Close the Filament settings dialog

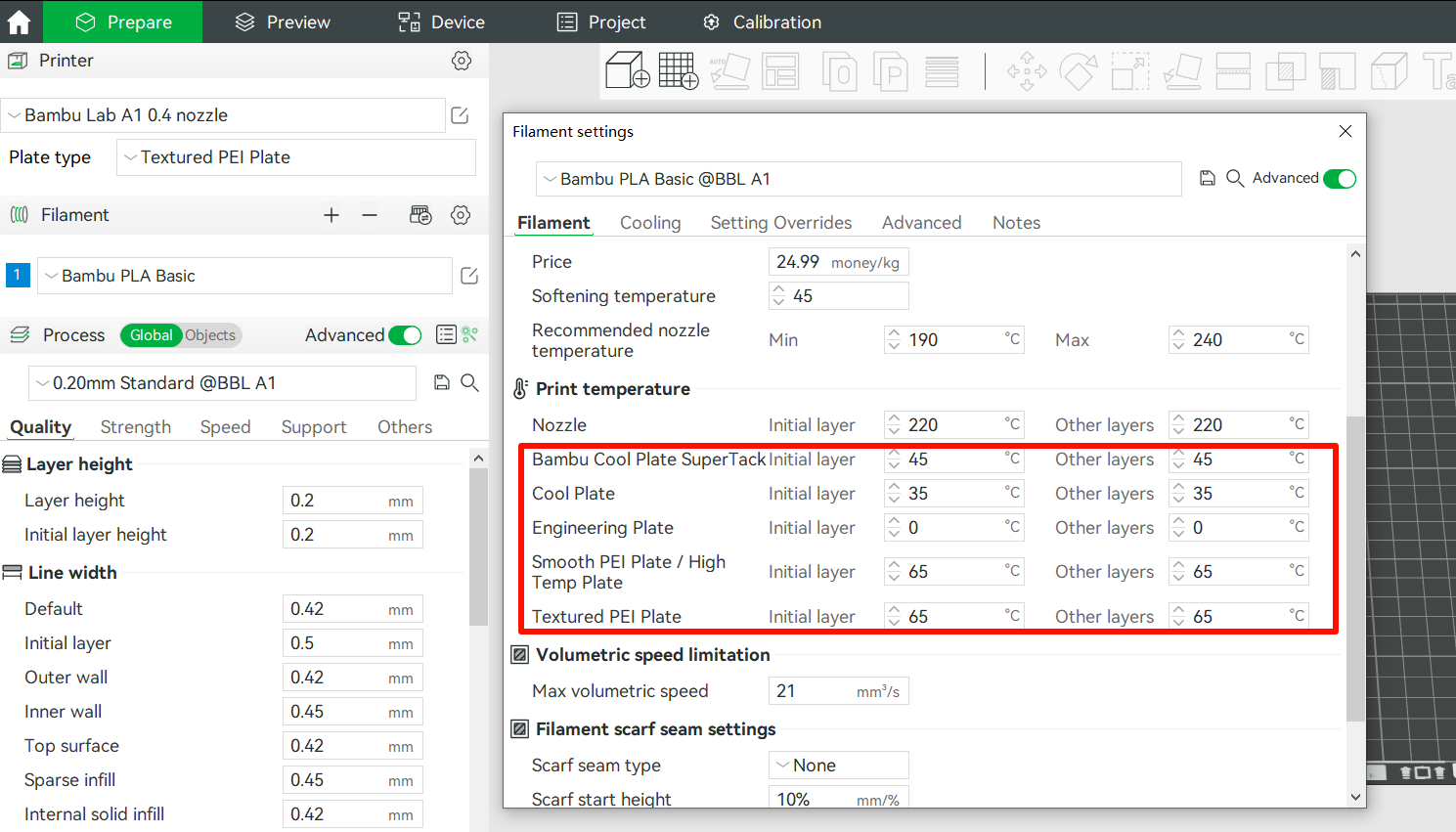tap(1346, 131)
